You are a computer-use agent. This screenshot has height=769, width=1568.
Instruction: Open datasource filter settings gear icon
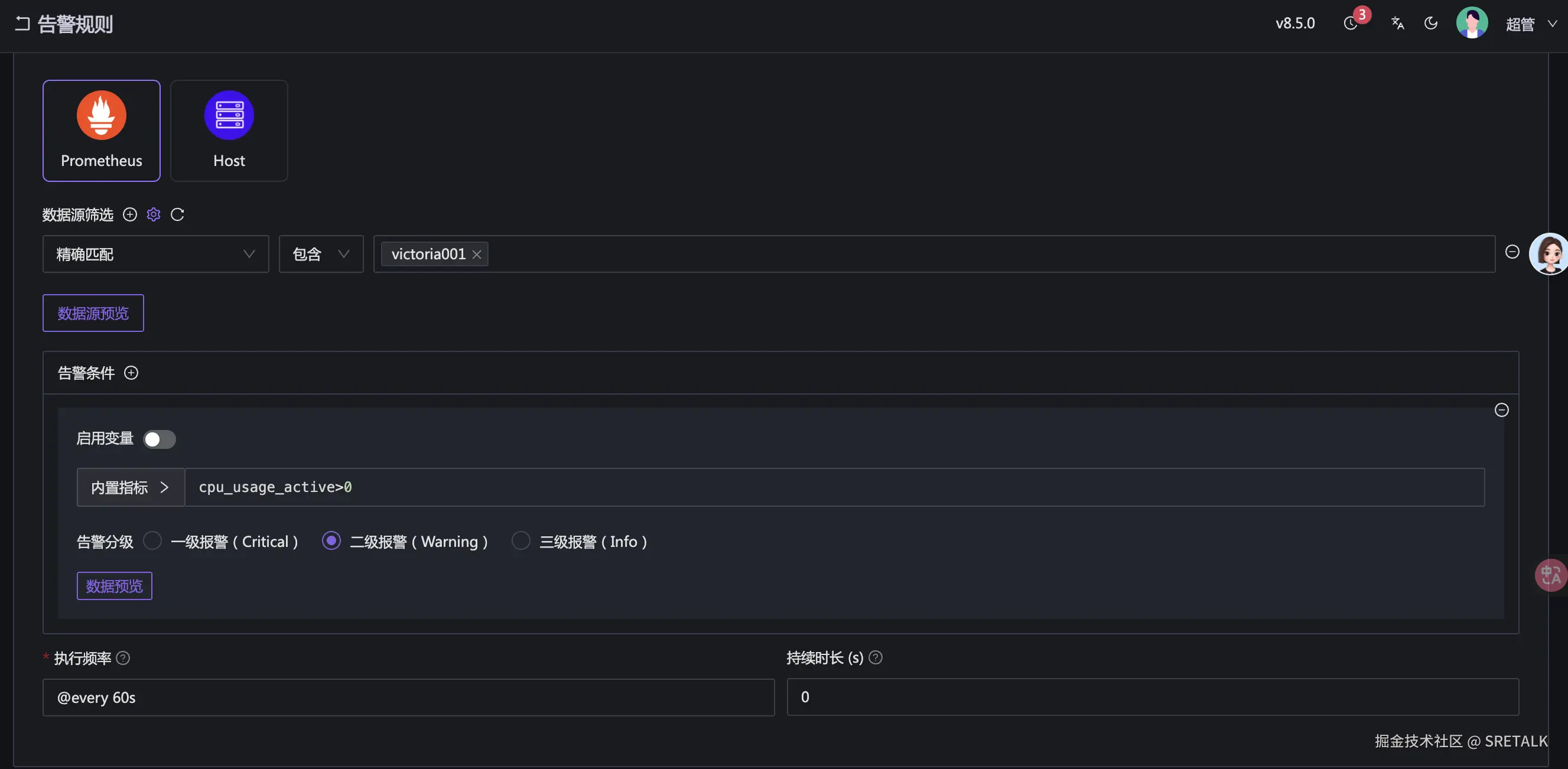tap(154, 214)
